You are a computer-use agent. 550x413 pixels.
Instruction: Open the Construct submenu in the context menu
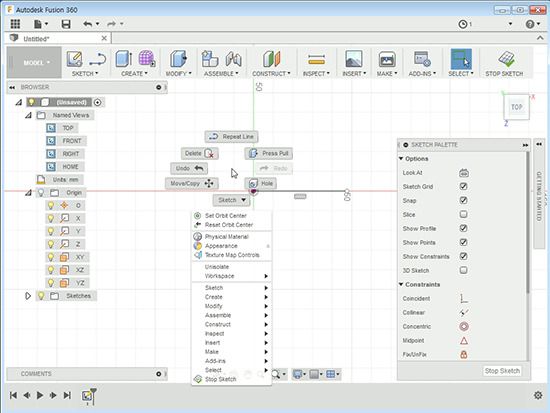232,324
